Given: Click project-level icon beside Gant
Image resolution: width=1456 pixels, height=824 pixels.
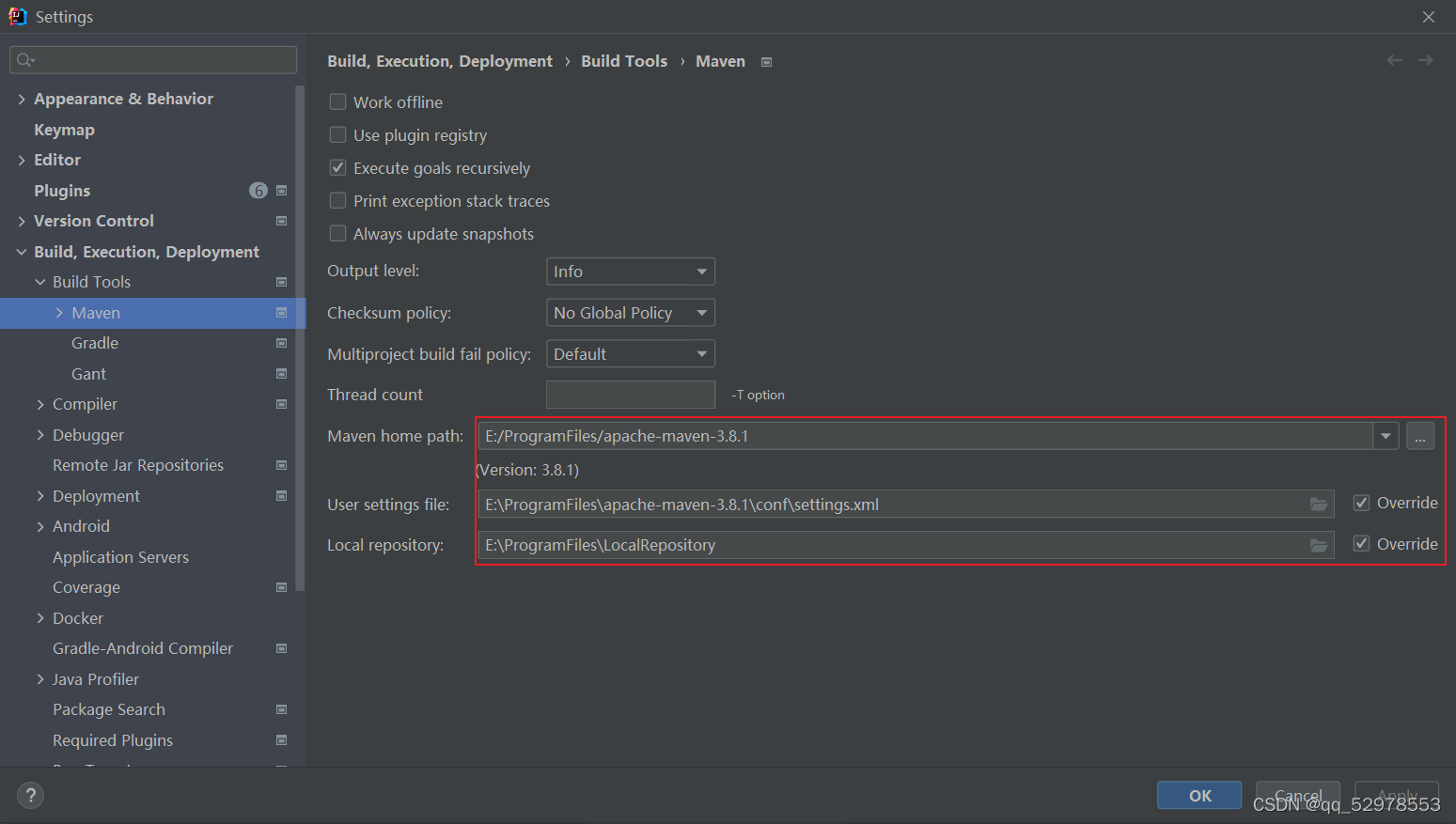Looking at the screenshot, I should [x=281, y=374].
